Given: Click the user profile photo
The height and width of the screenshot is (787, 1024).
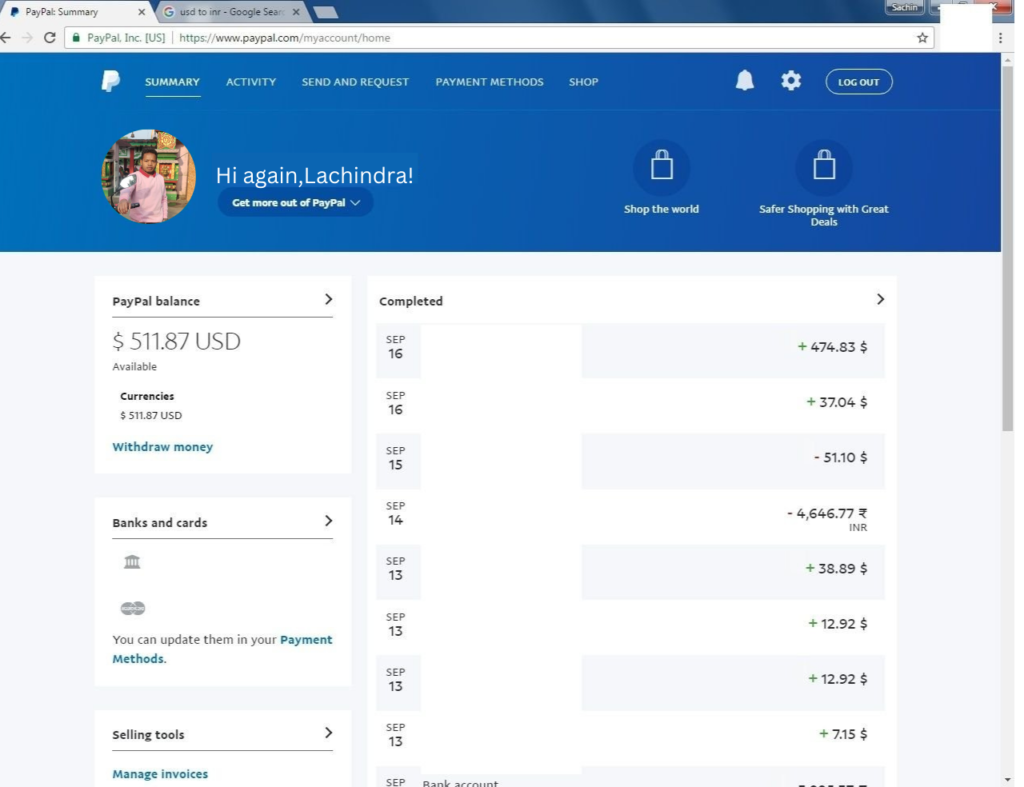Looking at the screenshot, I should [x=149, y=176].
